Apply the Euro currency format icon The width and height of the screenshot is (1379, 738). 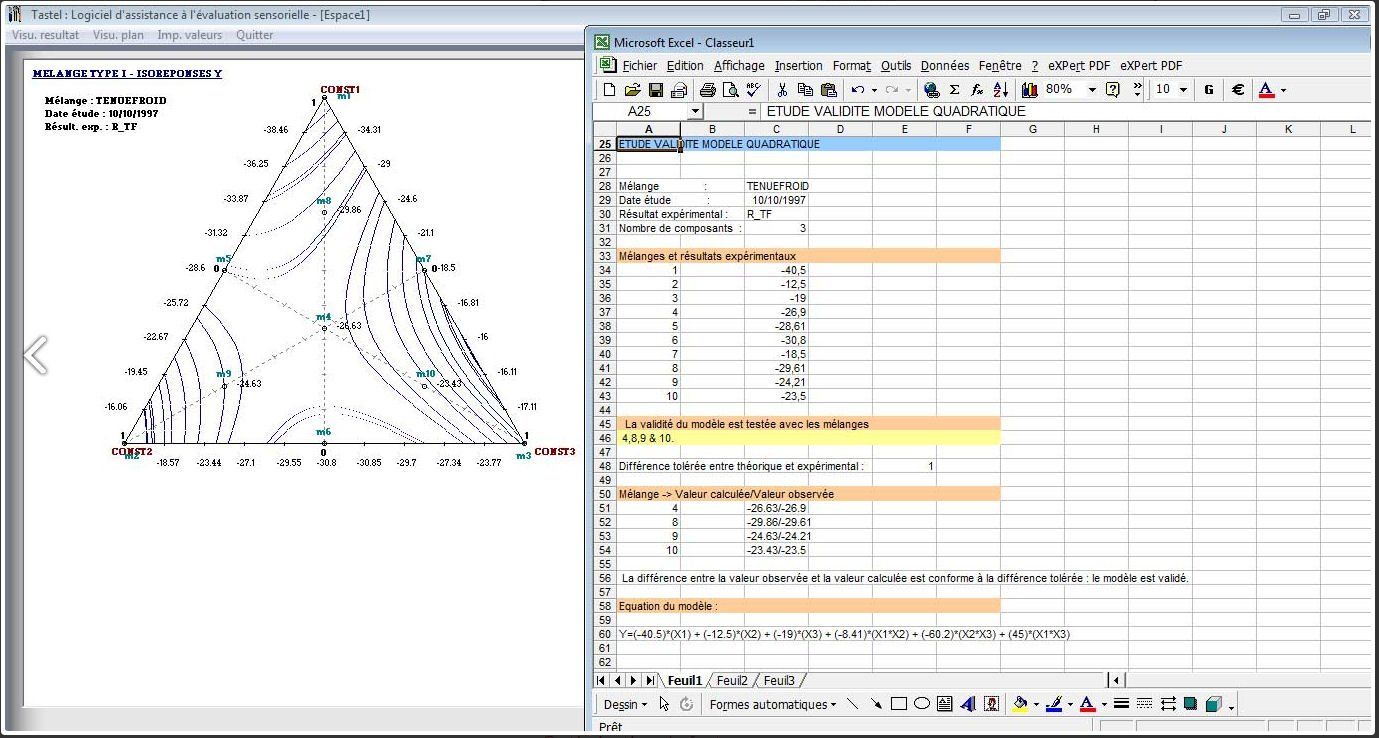(1239, 90)
